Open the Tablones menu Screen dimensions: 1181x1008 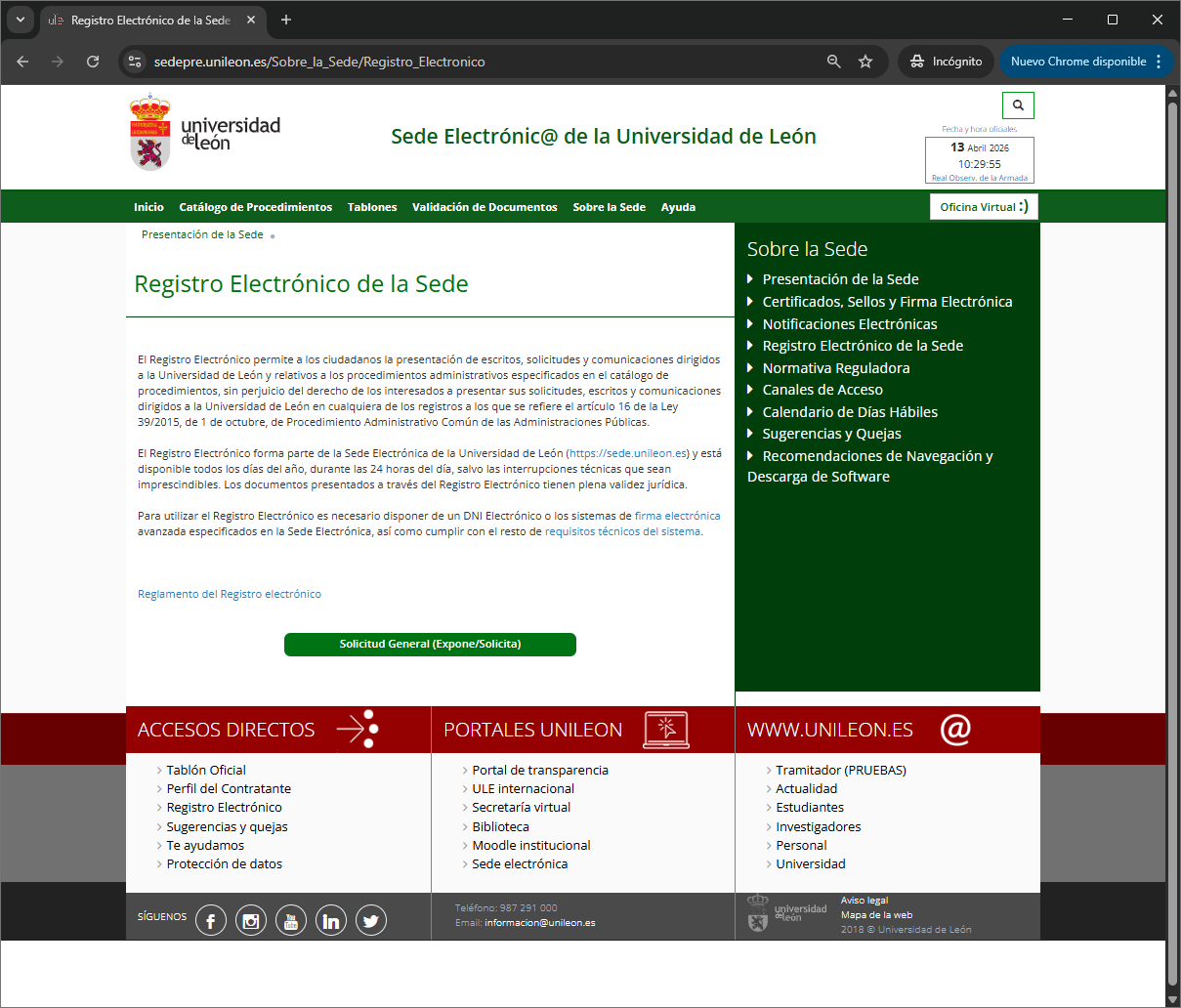[372, 207]
